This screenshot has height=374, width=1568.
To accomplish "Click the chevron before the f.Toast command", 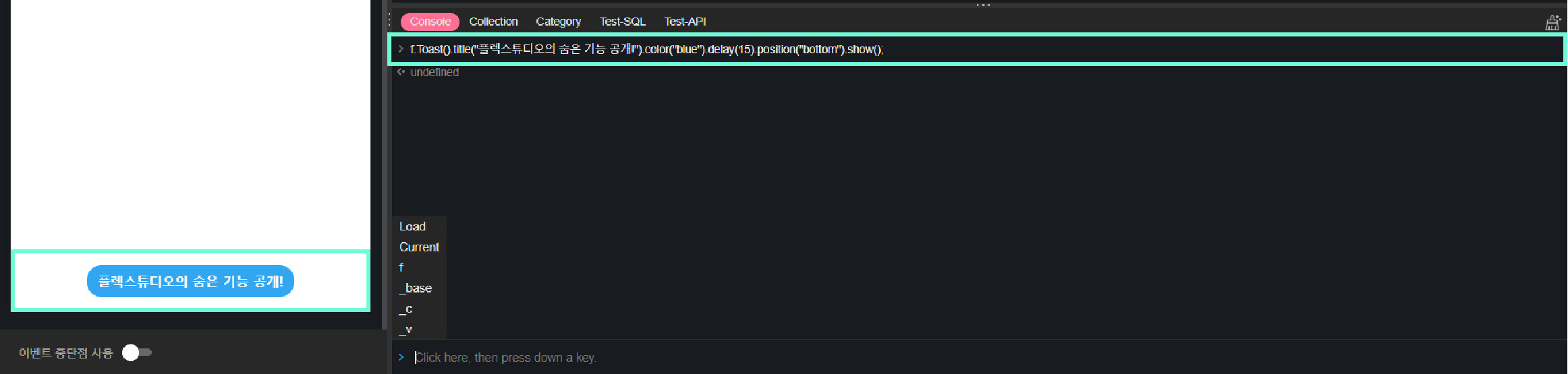I will (x=401, y=49).
